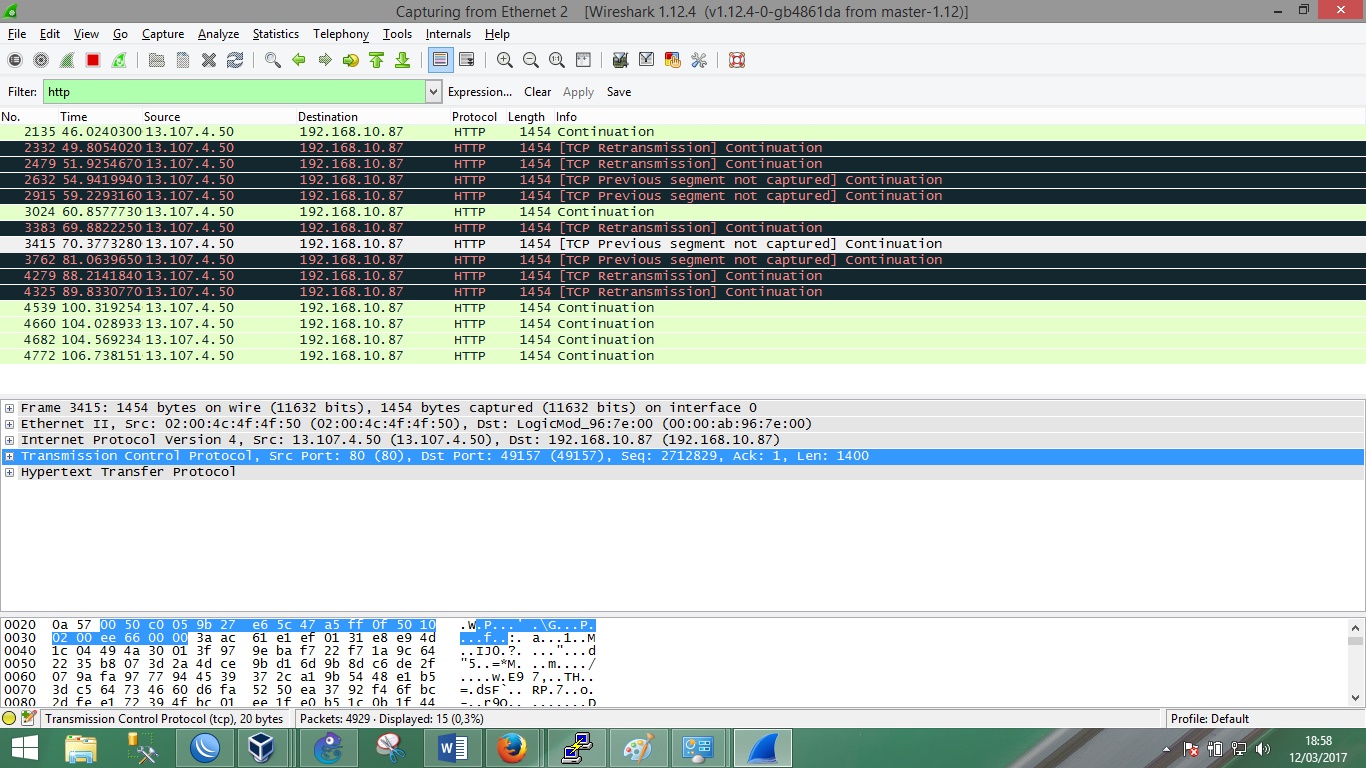Stop the running capture red square
Image resolution: width=1366 pixels, height=768 pixels.
[x=93, y=60]
